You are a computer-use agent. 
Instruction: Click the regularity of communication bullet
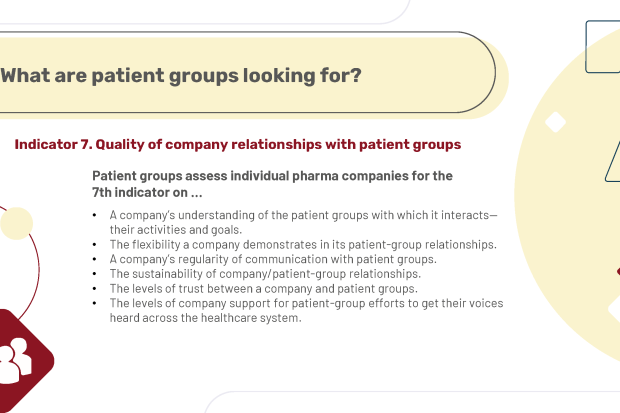(273, 259)
